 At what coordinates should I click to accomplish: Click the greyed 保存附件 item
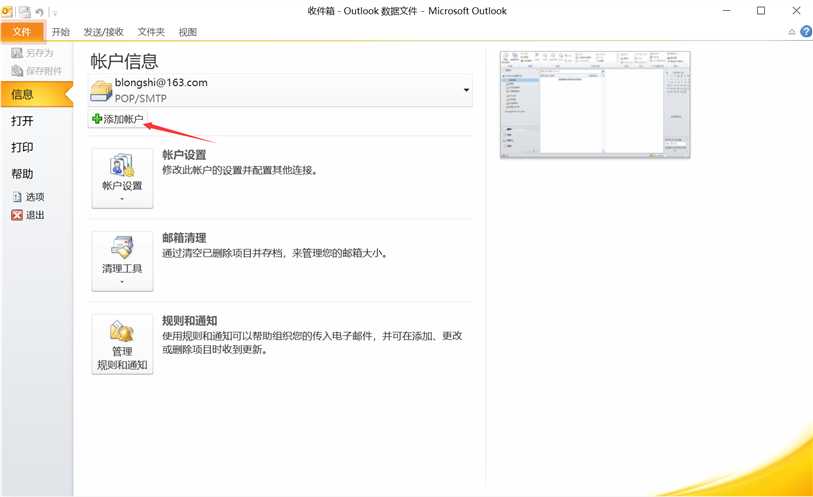tap(36, 70)
